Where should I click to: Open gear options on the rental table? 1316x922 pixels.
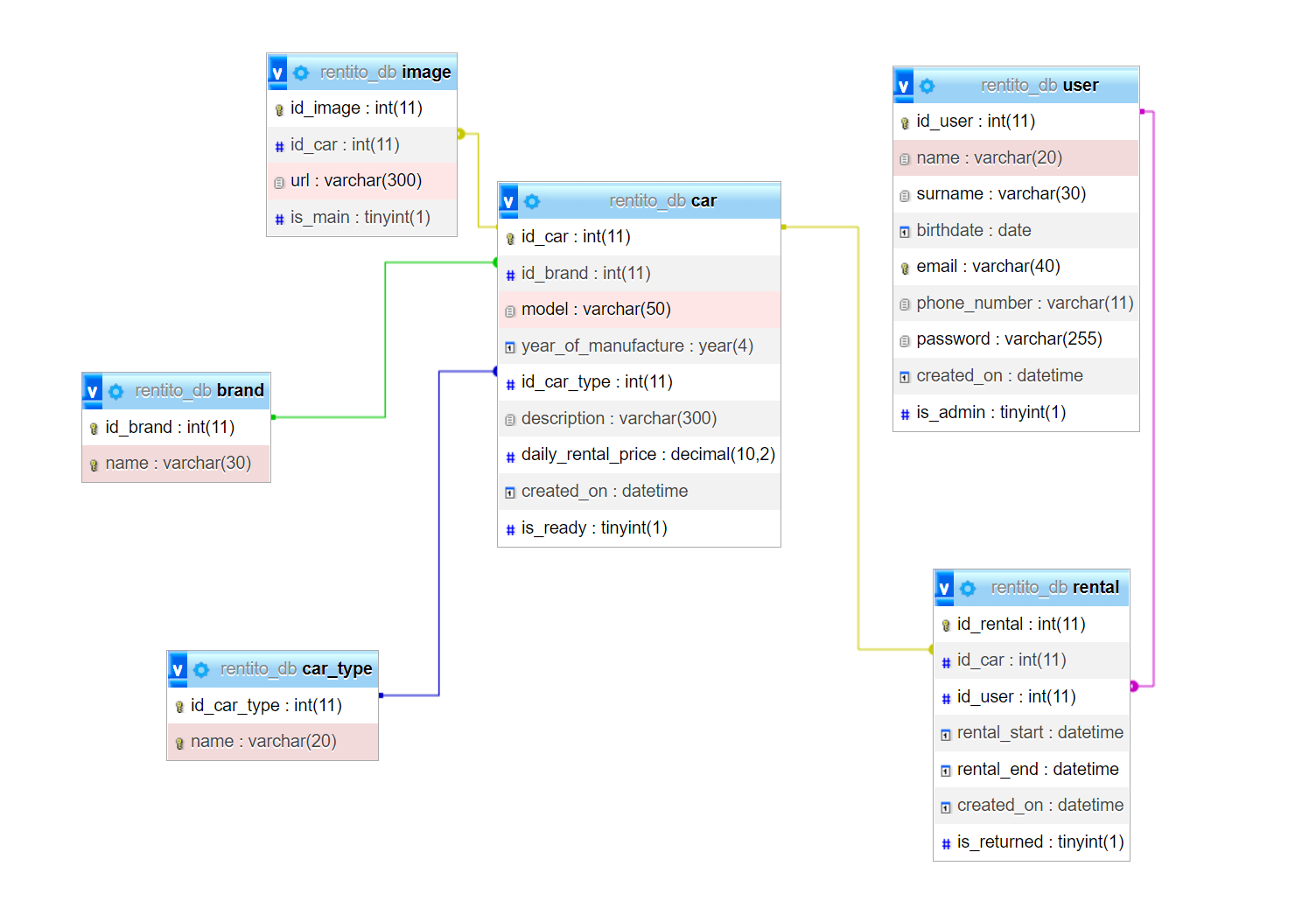tap(968, 588)
